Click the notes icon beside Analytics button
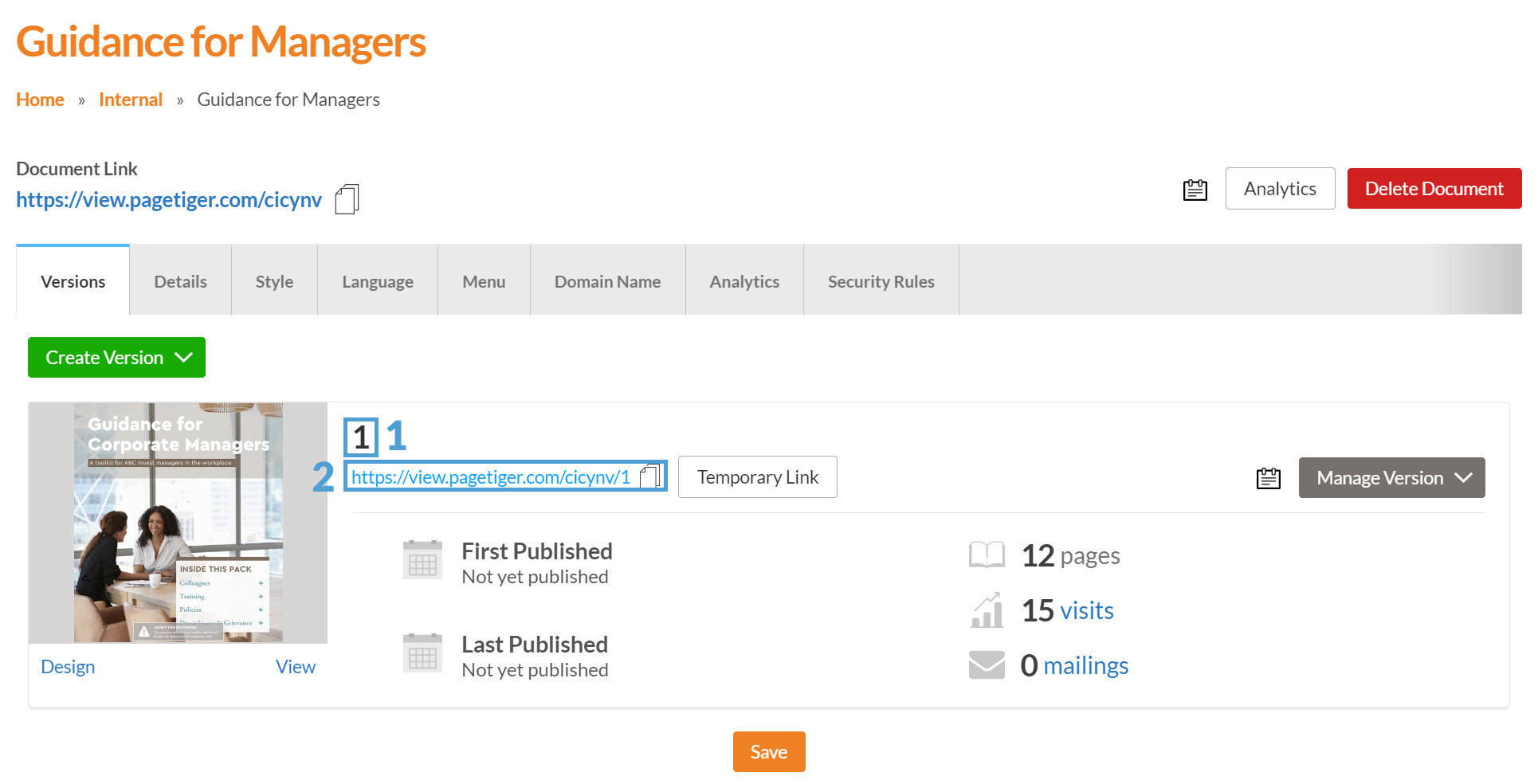This screenshot has width=1538, height=784. click(1195, 190)
